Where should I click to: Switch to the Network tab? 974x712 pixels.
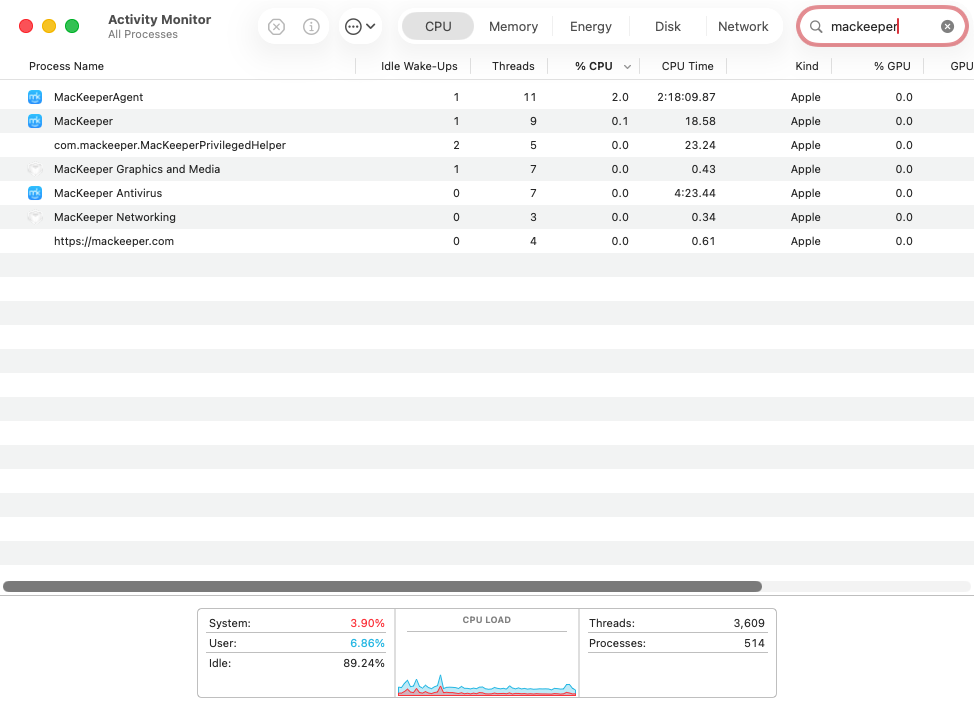pyautogui.click(x=743, y=27)
